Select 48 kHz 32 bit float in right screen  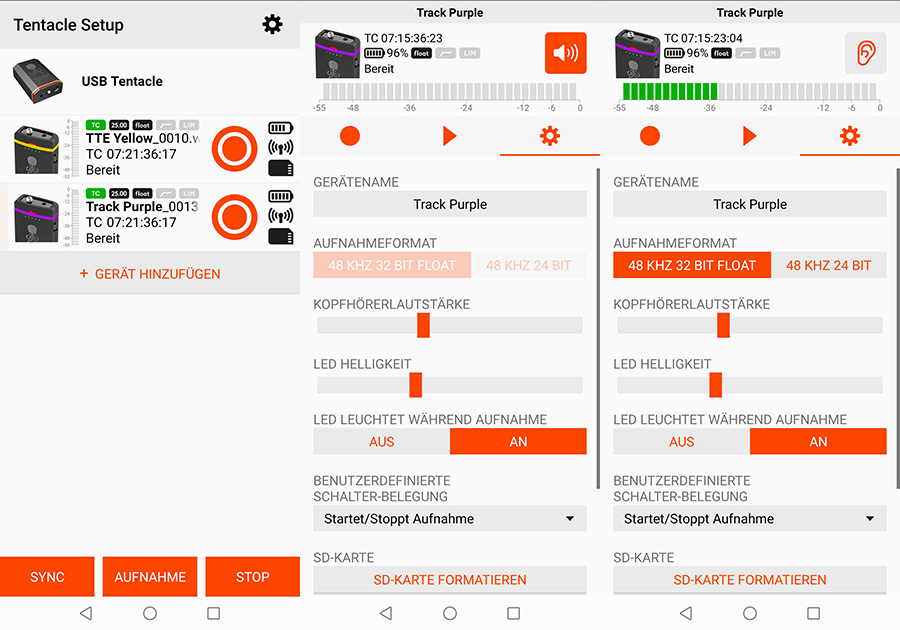pyautogui.click(x=692, y=265)
